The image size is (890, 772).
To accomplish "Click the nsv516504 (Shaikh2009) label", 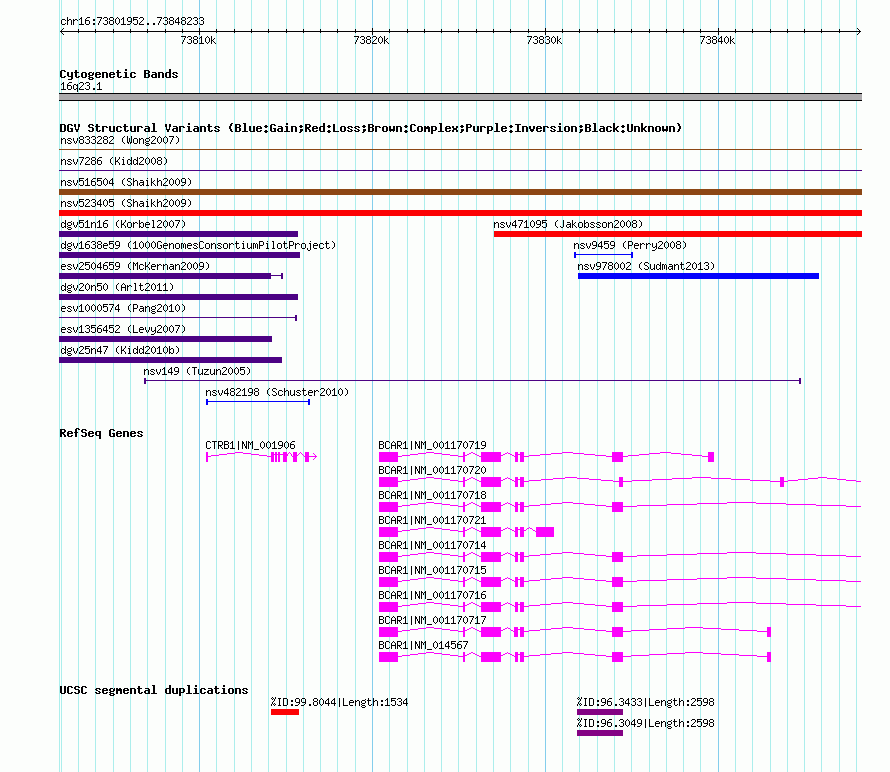I will (x=126, y=182).
